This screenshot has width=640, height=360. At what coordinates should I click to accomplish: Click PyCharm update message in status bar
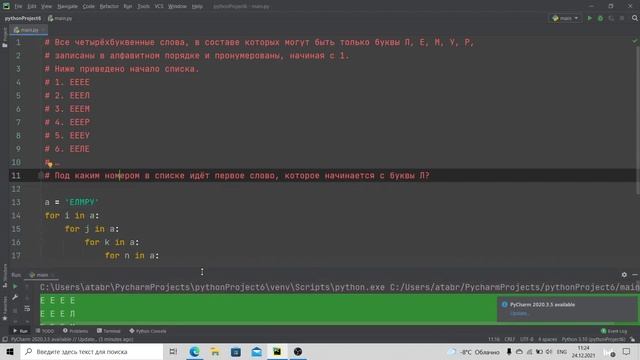coord(72,339)
